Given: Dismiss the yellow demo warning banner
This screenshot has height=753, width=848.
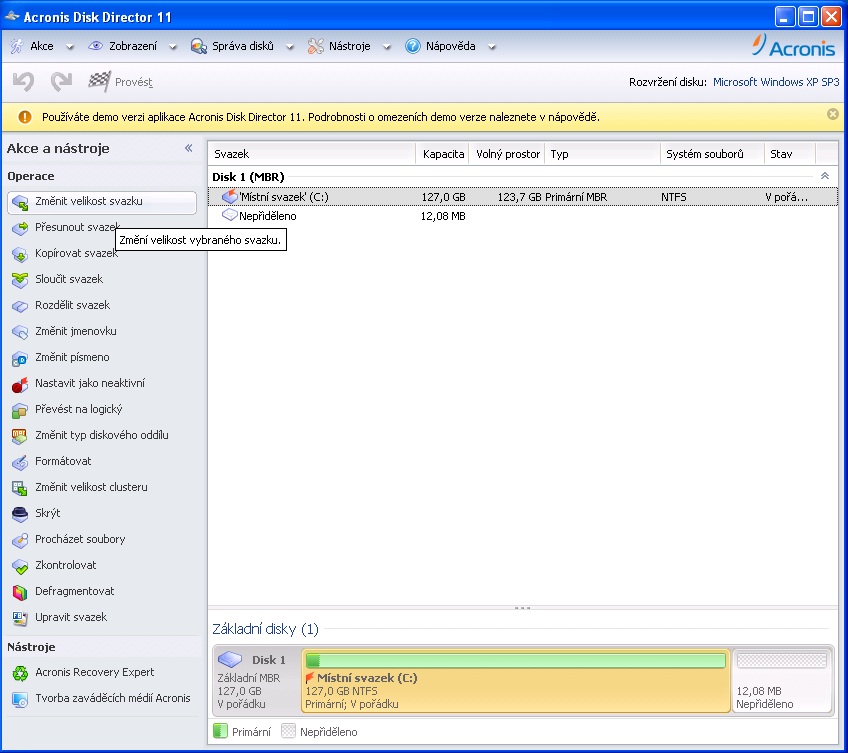Looking at the screenshot, I should [833, 114].
